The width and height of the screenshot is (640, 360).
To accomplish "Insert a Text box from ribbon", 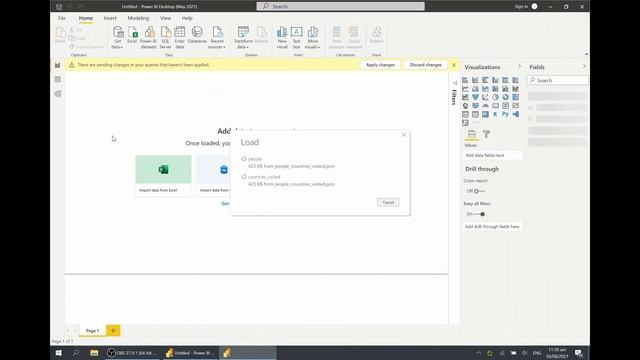I will (296, 38).
